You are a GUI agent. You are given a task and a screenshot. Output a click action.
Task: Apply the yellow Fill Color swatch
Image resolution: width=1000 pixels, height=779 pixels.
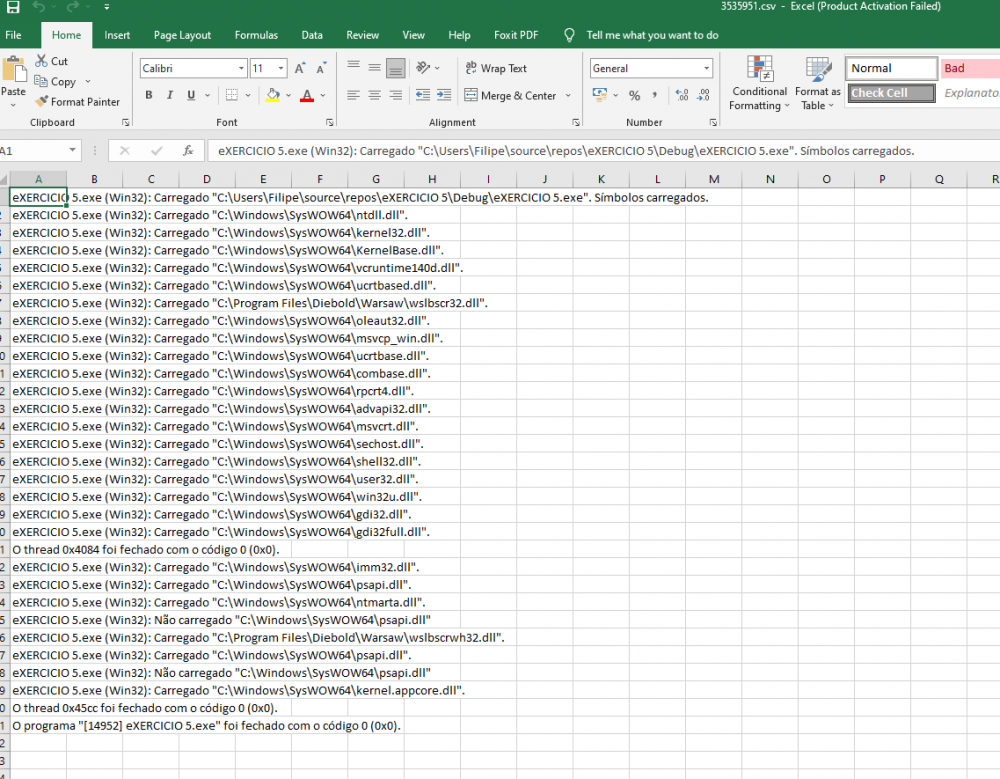pos(273,96)
